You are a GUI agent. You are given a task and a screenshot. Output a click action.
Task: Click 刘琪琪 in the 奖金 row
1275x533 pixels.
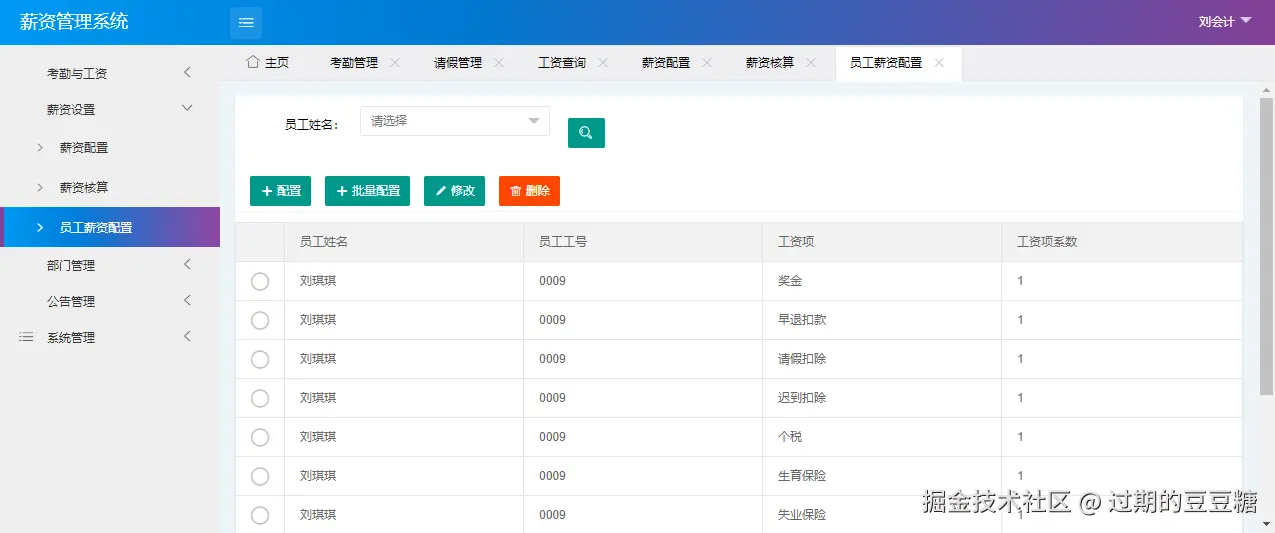[x=318, y=281]
